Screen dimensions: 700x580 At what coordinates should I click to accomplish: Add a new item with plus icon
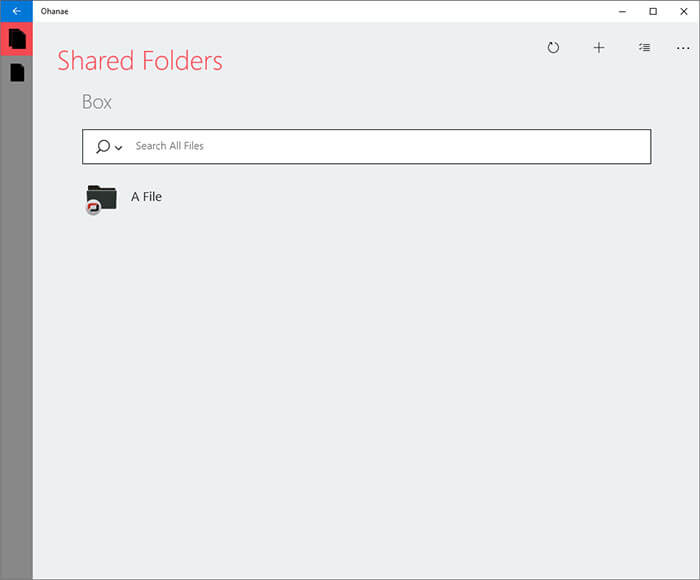pos(599,47)
